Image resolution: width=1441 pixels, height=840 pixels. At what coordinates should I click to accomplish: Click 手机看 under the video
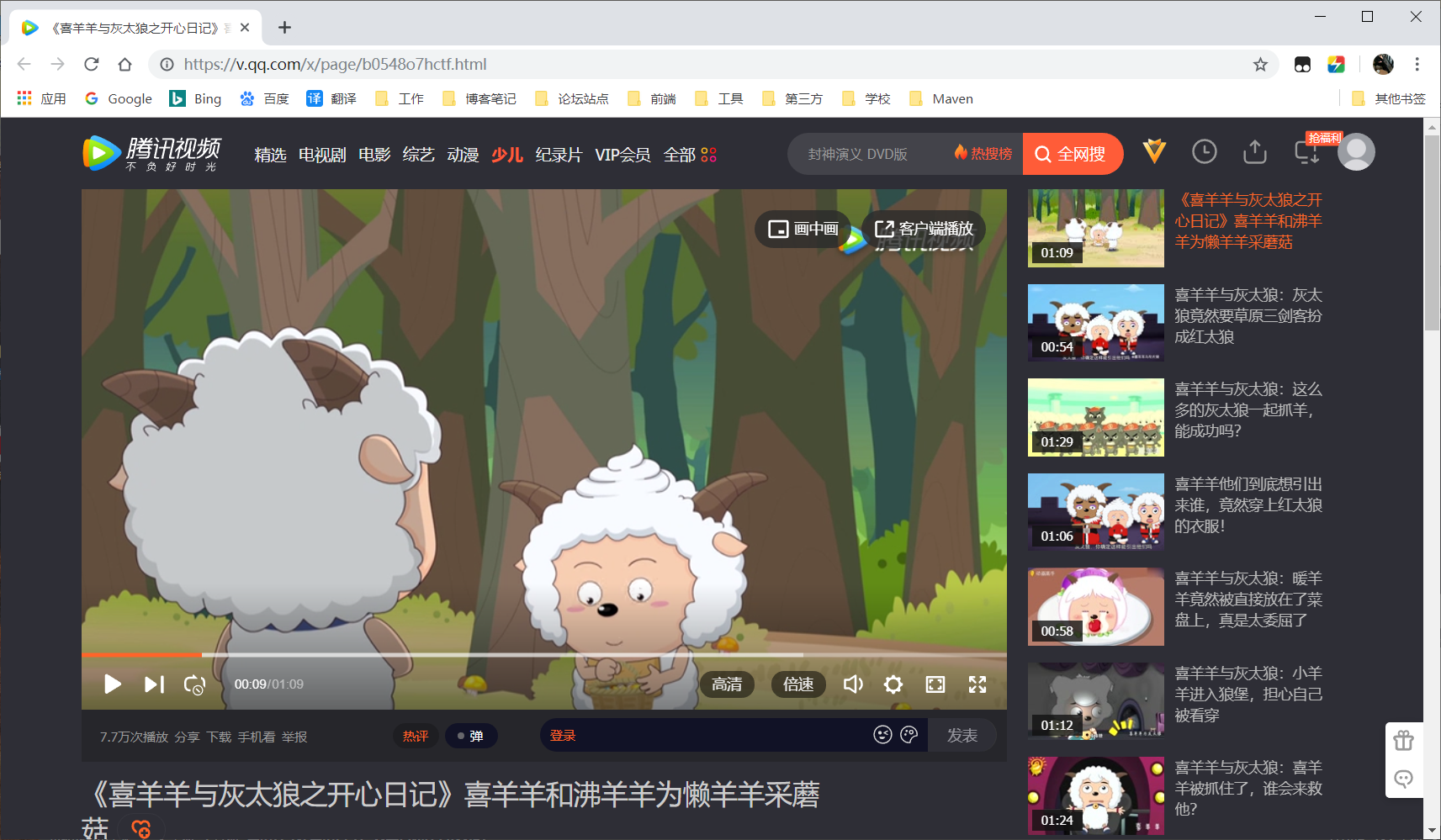click(x=257, y=737)
